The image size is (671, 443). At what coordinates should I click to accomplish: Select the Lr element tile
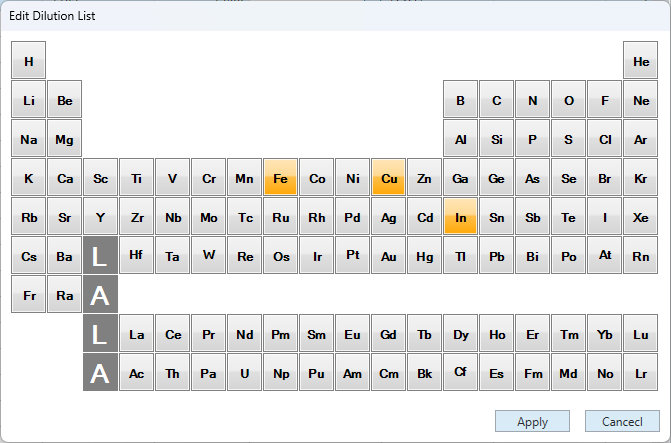pyautogui.click(x=641, y=372)
